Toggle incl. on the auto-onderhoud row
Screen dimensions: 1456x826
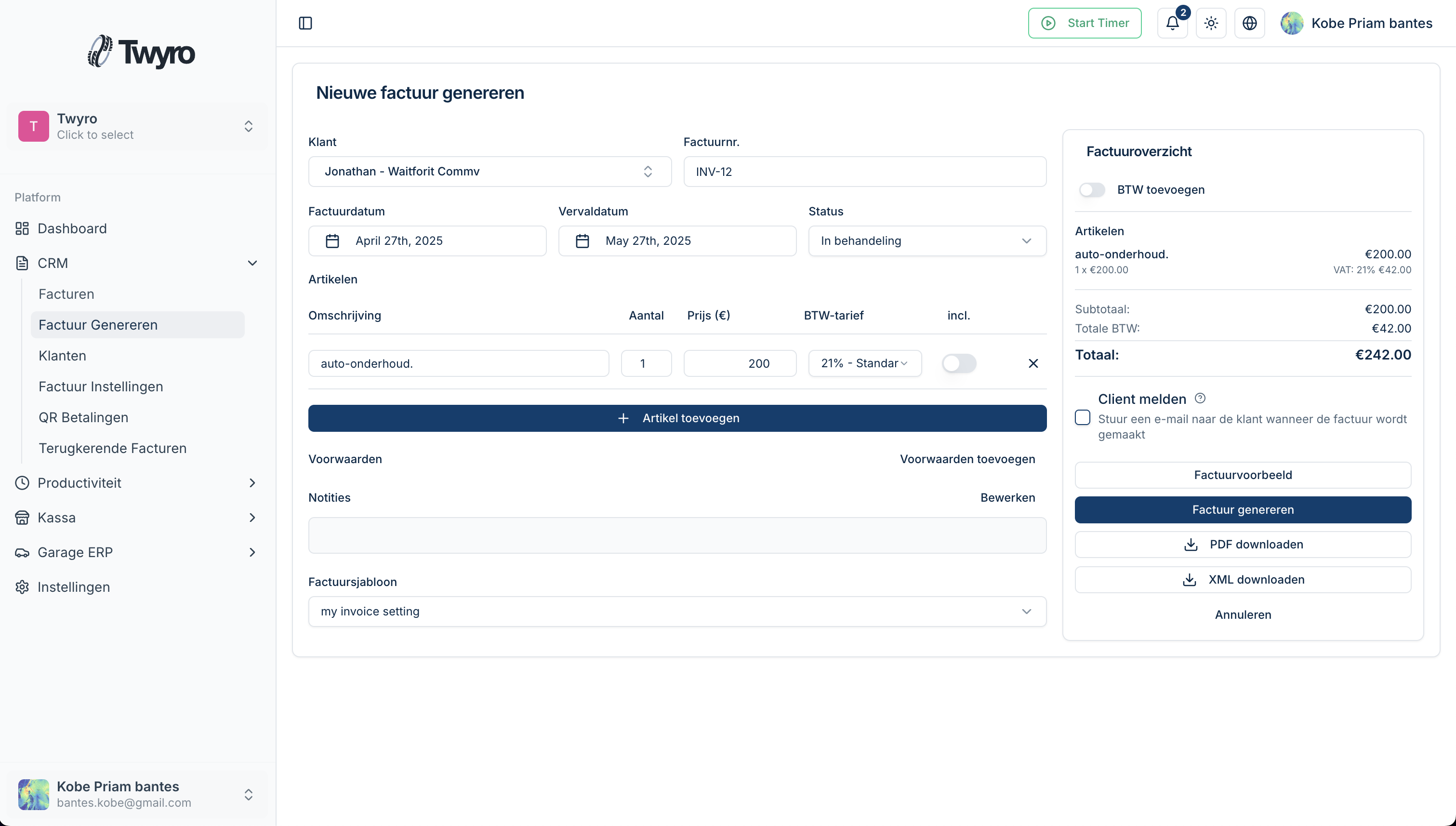960,363
